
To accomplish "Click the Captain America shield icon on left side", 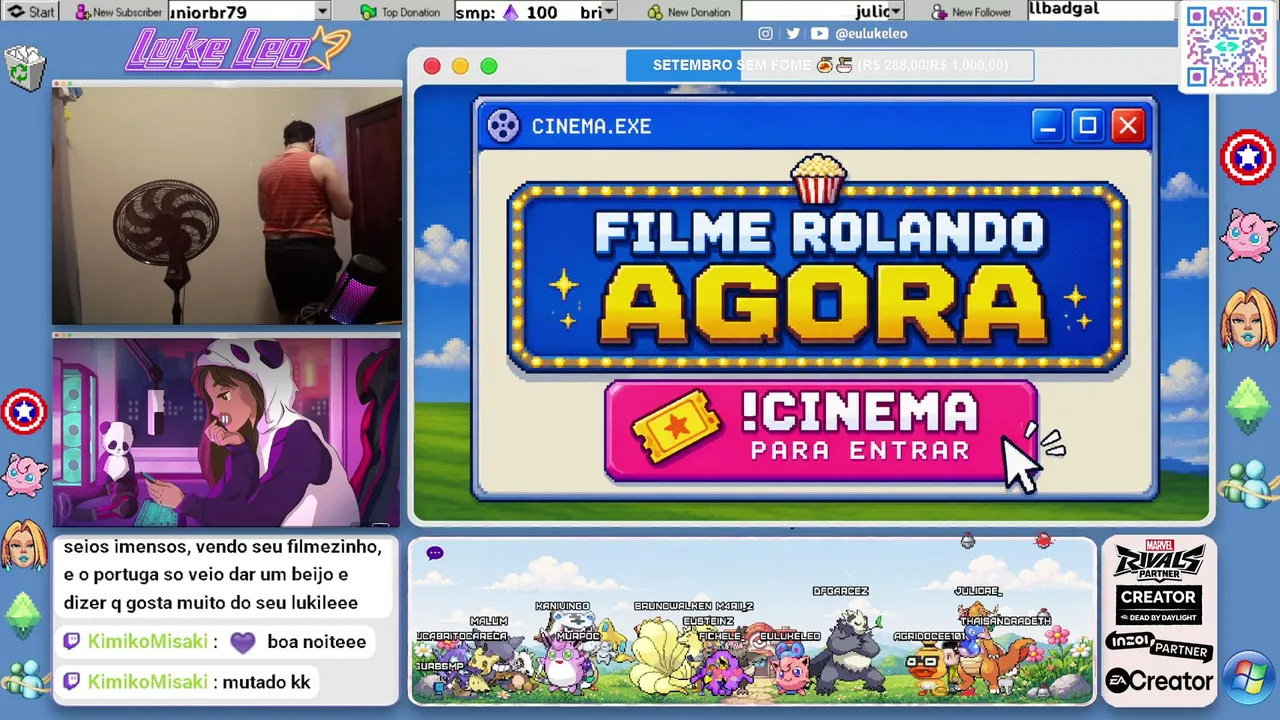I will 23,411.
